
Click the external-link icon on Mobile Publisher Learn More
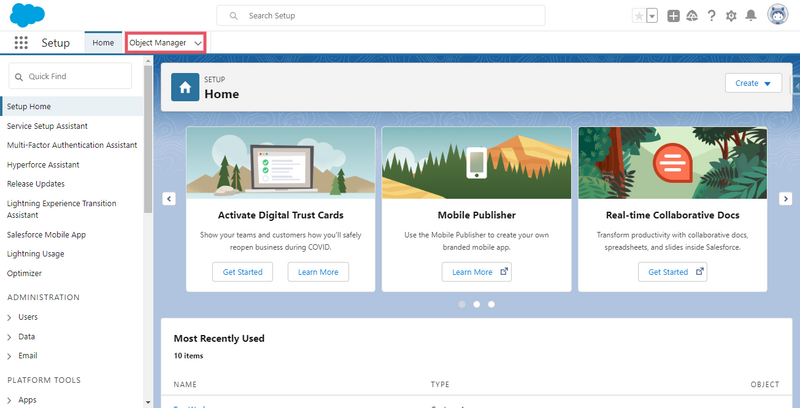click(x=504, y=272)
